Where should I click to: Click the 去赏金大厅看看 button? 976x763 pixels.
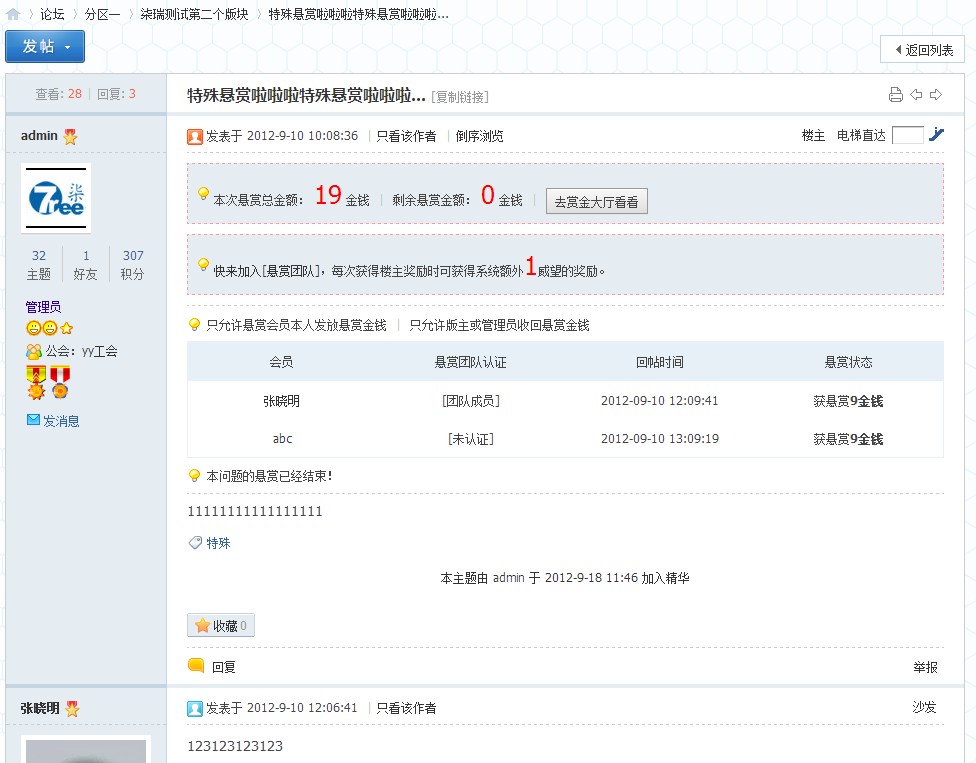tap(597, 201)
